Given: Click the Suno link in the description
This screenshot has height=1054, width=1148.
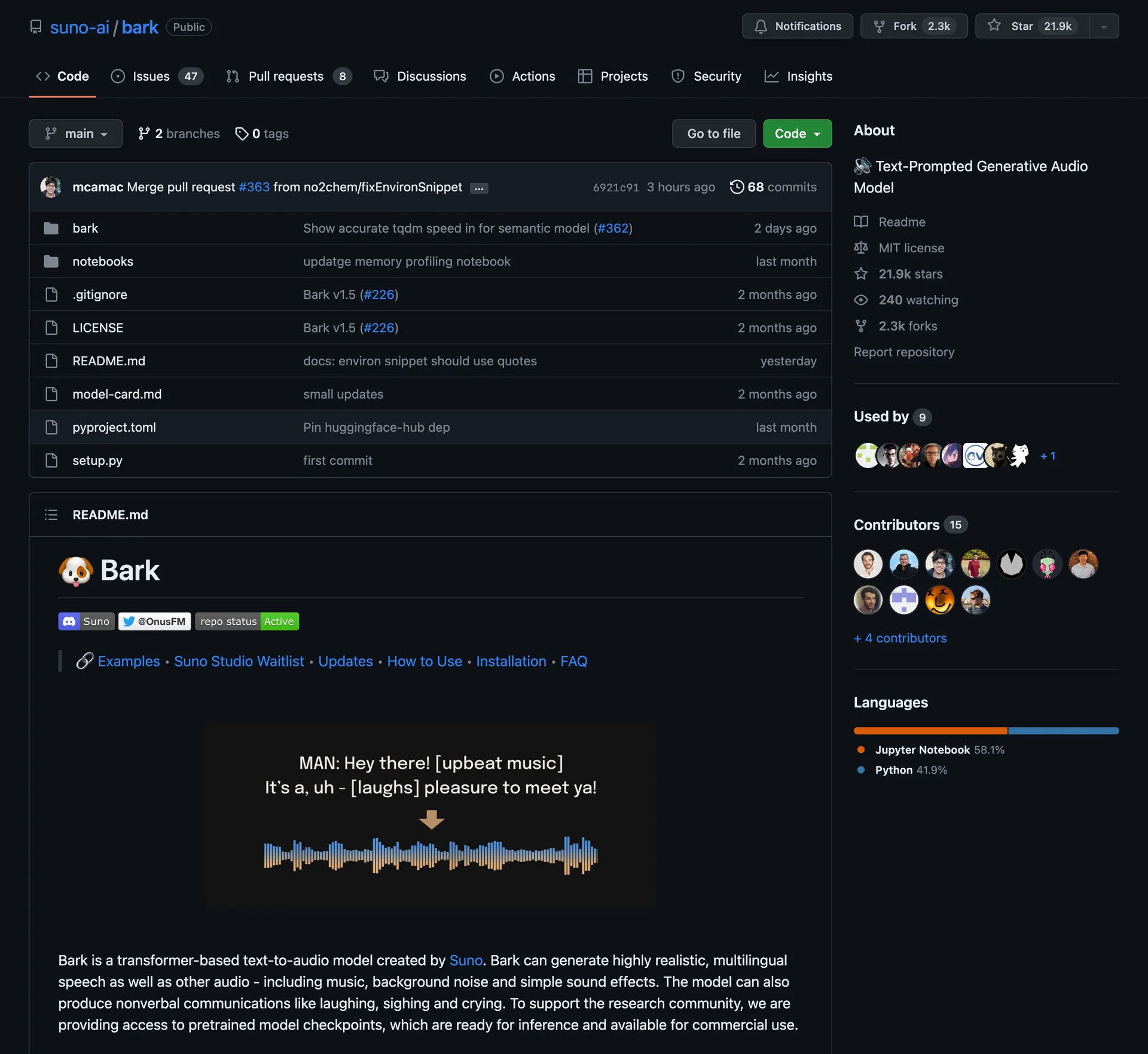Looking at the screenshot, I should pos(465,961).
